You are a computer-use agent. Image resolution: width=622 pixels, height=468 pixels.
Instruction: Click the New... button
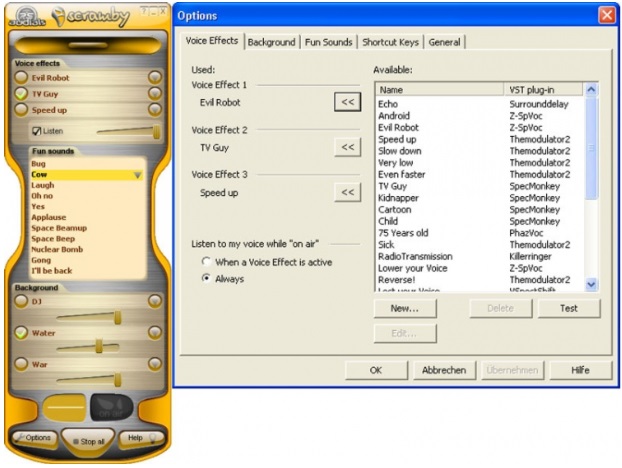click(x=404, y=308)
